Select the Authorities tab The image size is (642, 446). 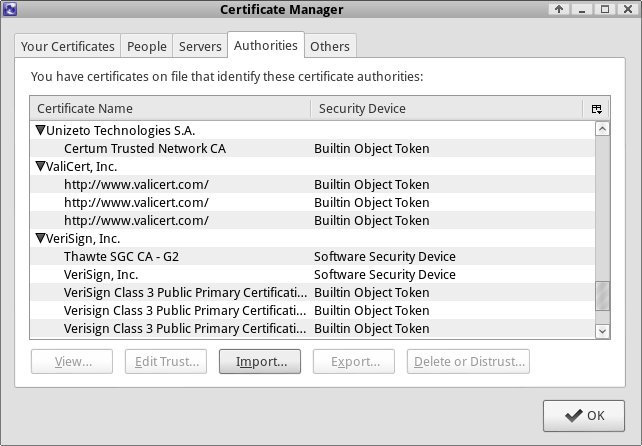pos(266,45)
